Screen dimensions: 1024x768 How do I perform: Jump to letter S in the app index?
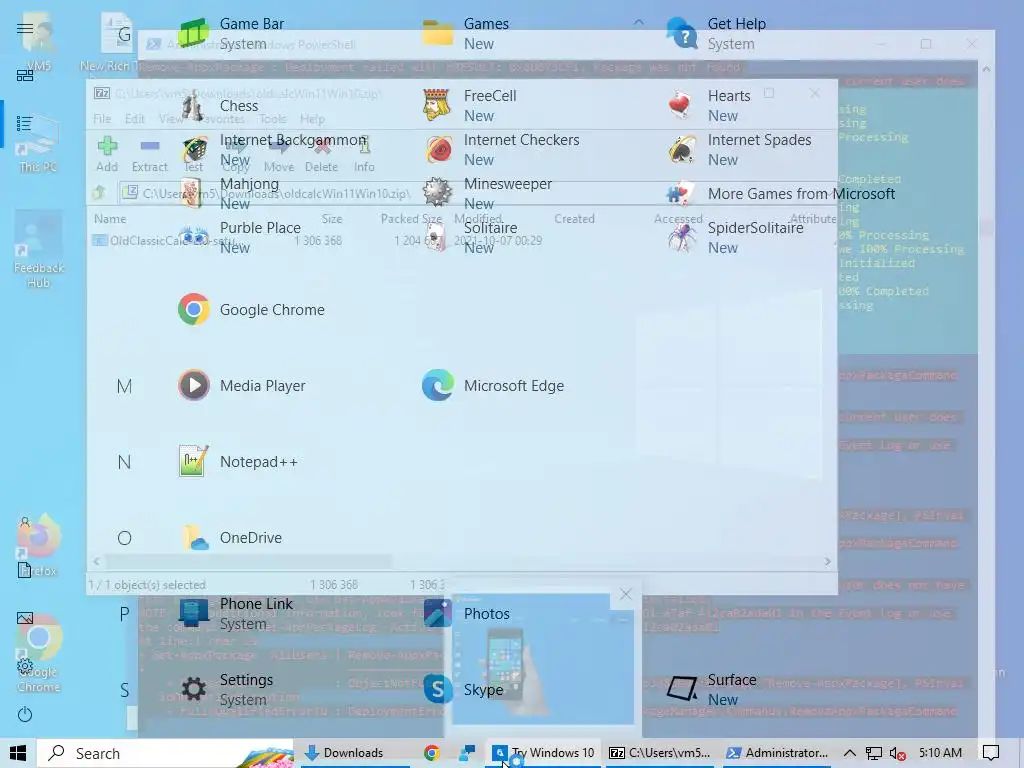[x=124, y=690]
